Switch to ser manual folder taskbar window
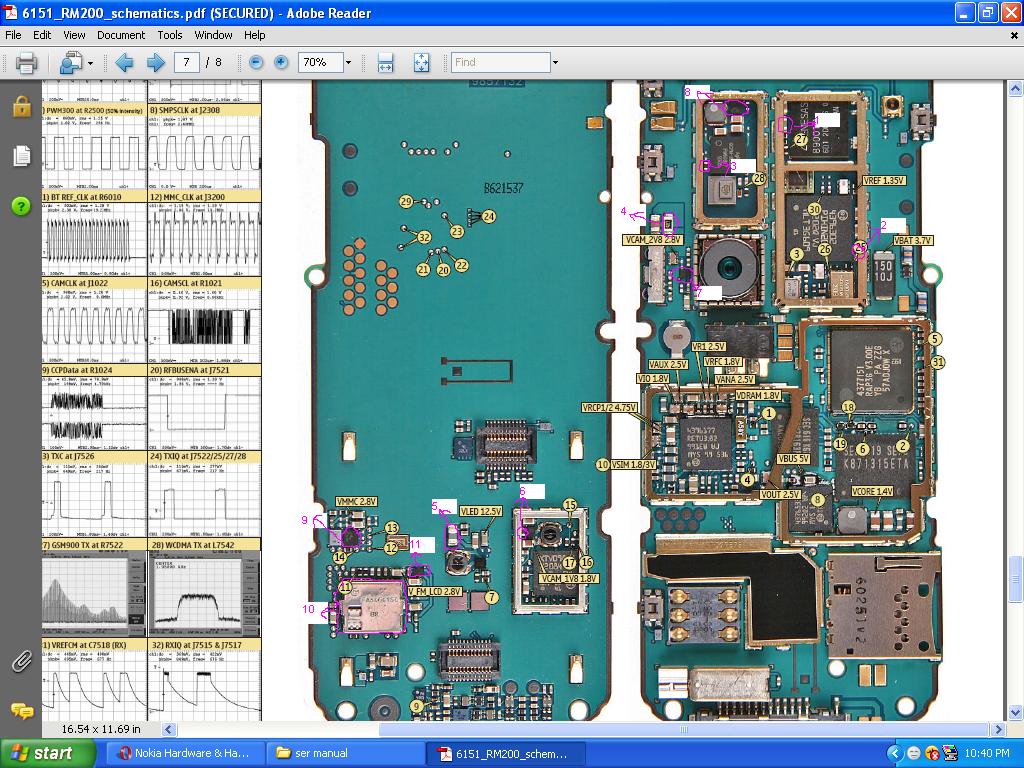Viewport: 1024px width, 768px height. [345, 754]
